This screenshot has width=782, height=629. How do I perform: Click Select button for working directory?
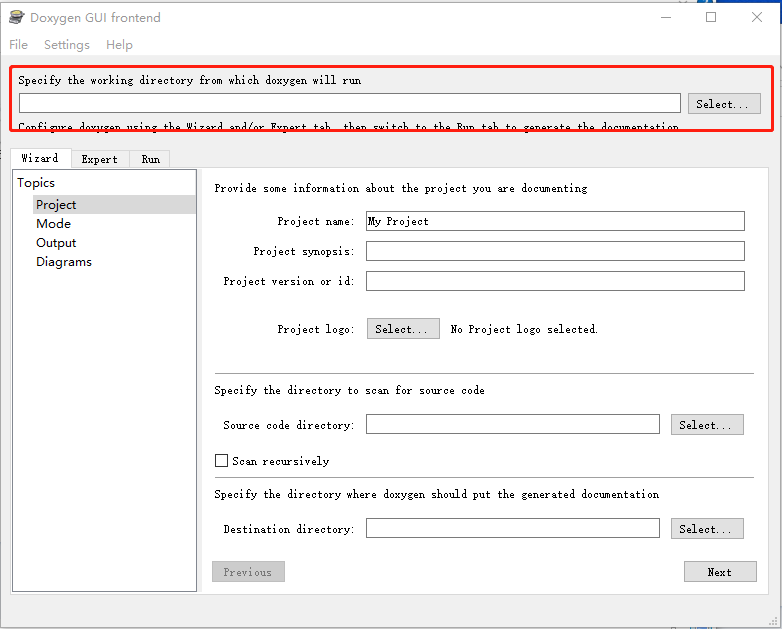(x=724, y=104)
